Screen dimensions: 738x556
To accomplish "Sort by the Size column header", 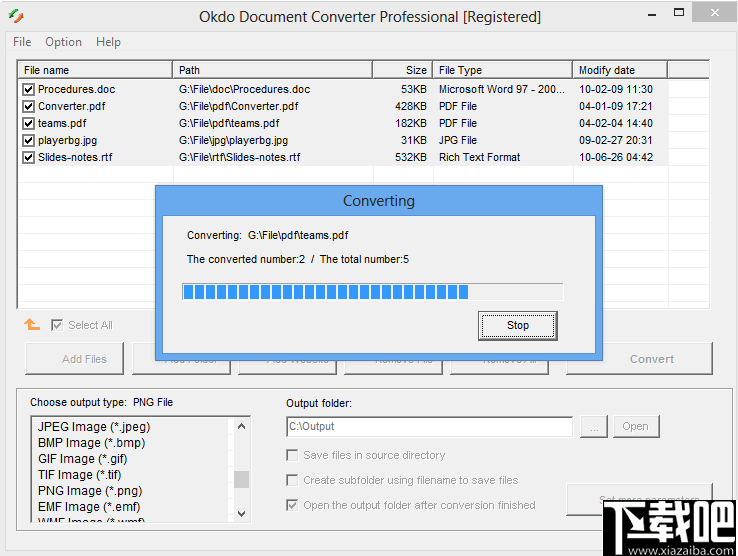I will (x=402, y=70).
